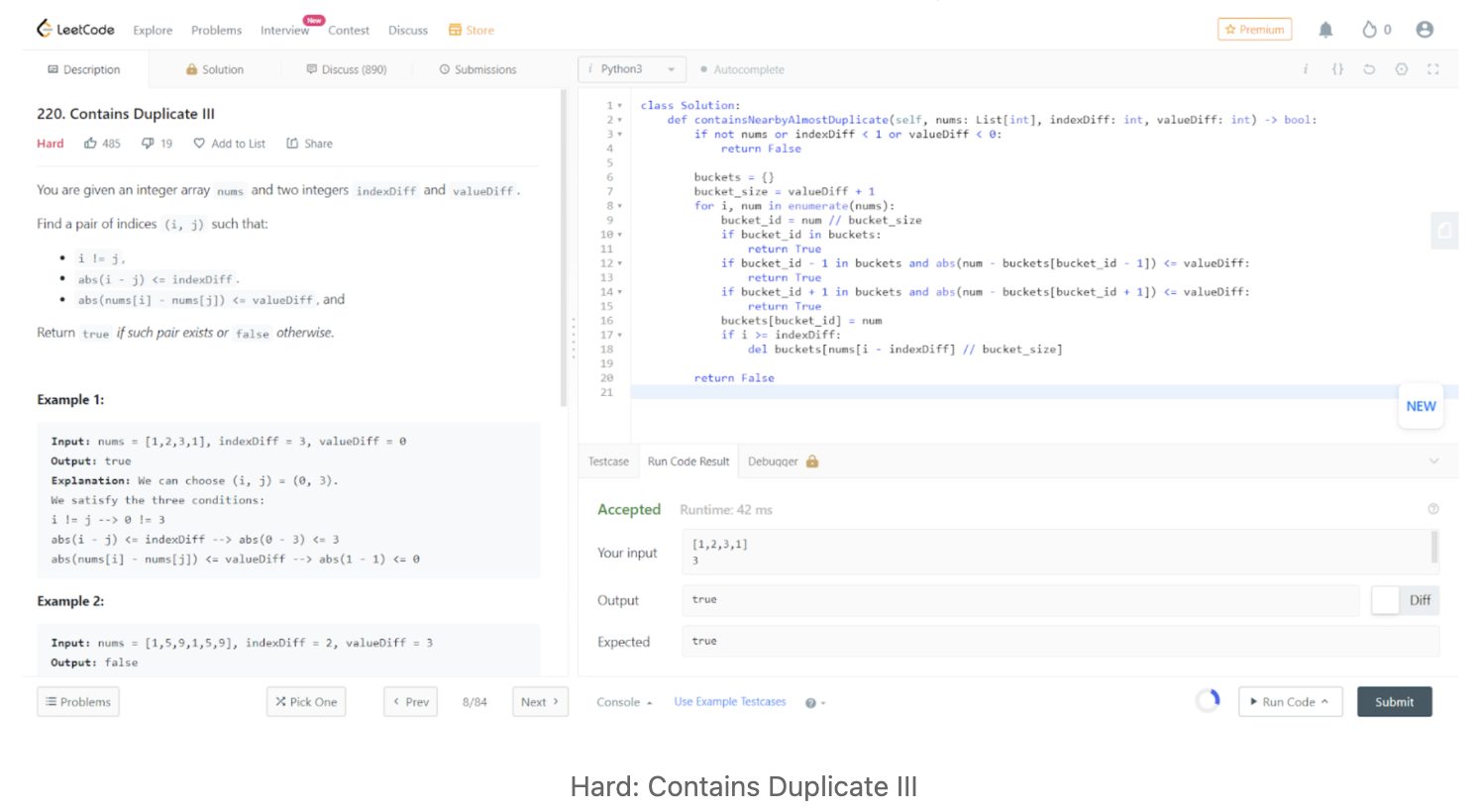Open editor settings gear icon
The width and height of the screenshot is (1481, 812).
pos(1401,69)
